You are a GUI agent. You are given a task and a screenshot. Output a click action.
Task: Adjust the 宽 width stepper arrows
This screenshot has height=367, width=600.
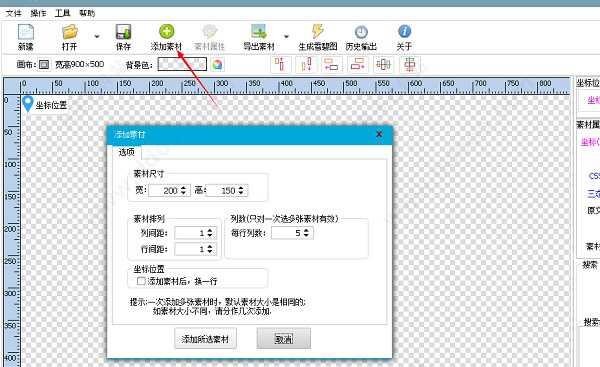pos(183,190)
